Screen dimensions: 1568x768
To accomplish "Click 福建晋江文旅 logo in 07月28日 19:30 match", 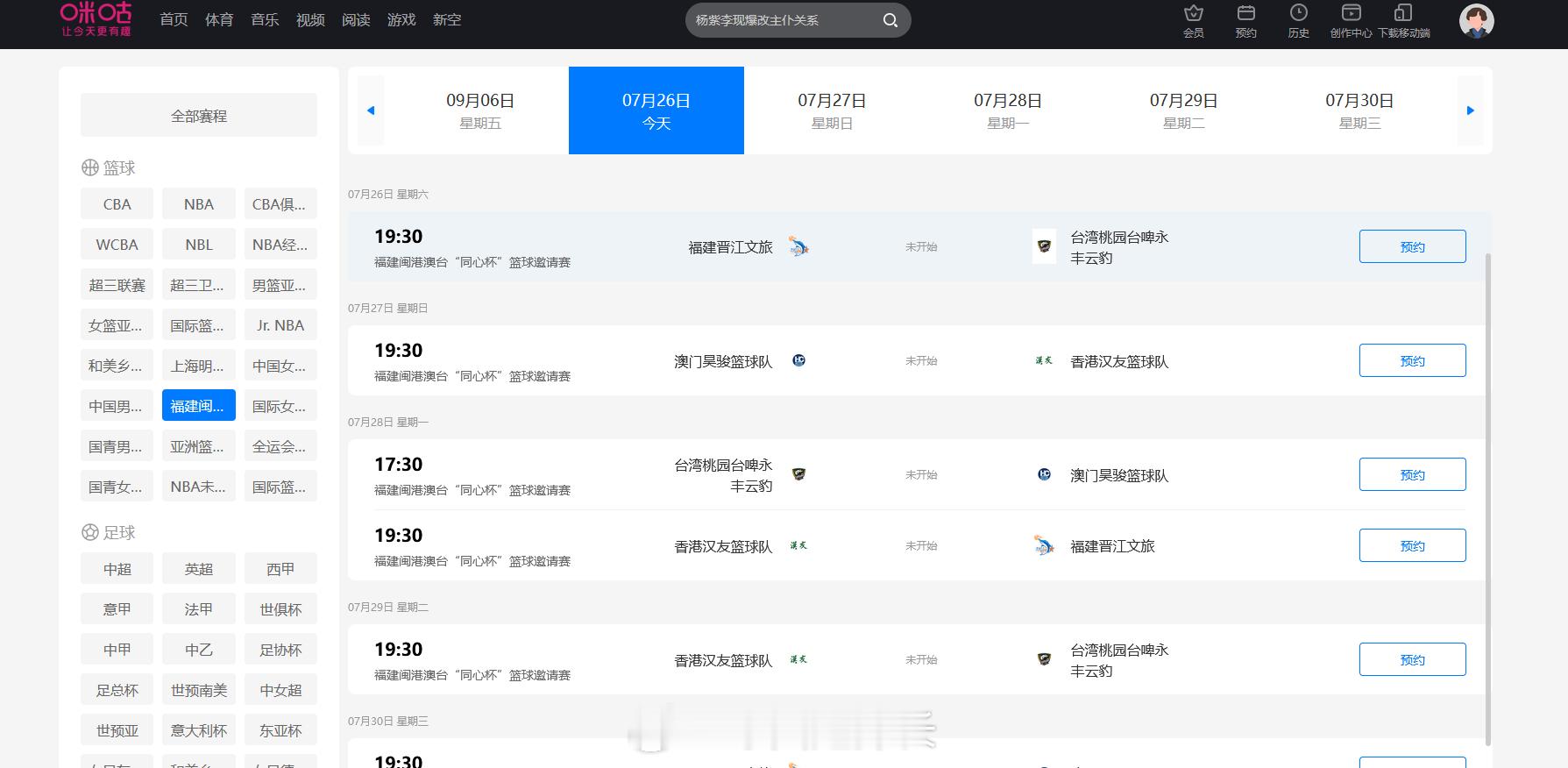I will tap(1044, 545).
